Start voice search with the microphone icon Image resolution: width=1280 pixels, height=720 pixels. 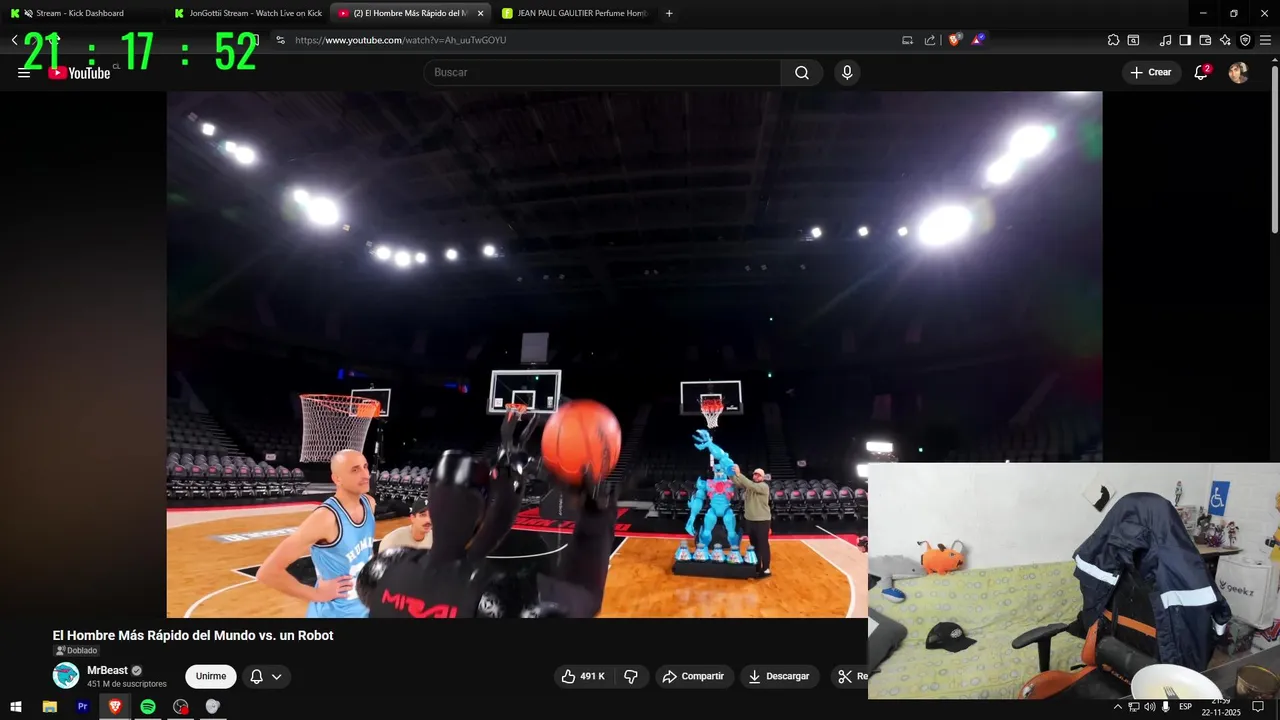(847, 73)
